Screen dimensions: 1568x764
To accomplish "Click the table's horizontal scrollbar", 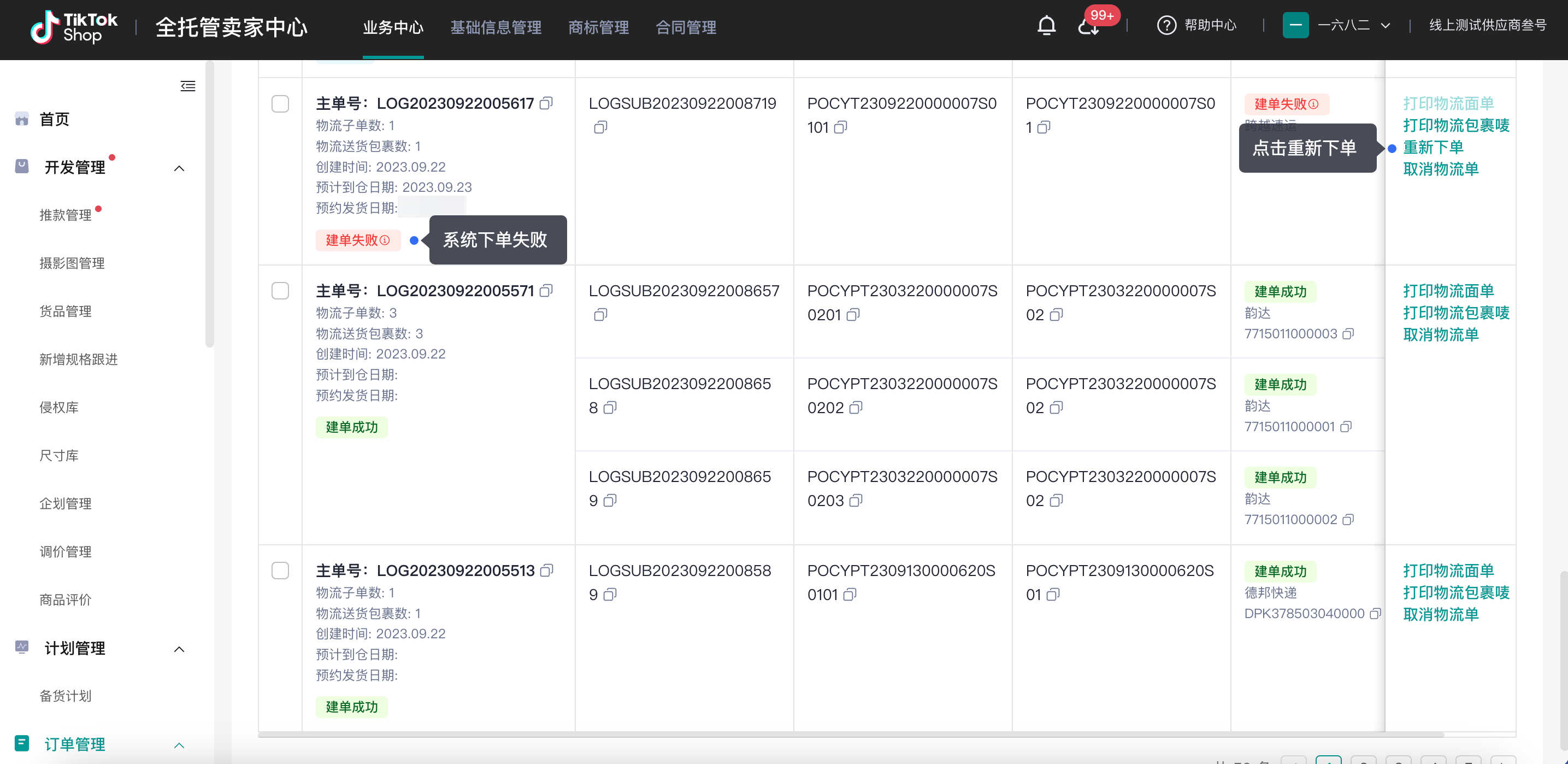I will pos(851,735).
